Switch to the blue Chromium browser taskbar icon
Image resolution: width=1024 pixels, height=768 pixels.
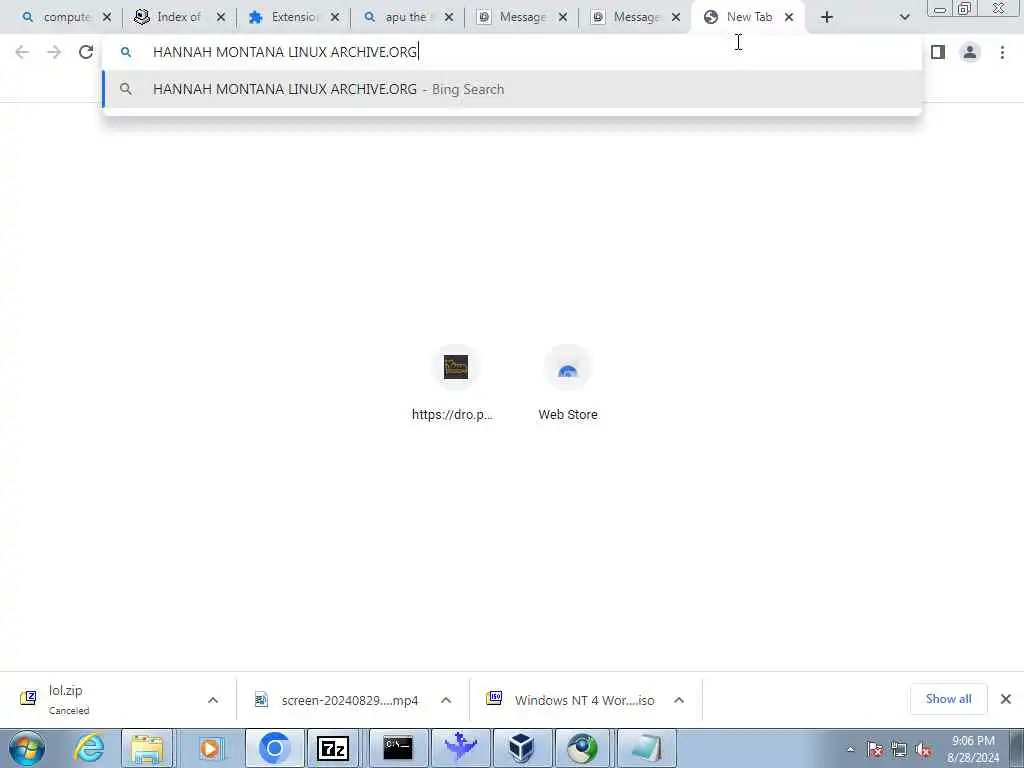[x=274, y=748]
